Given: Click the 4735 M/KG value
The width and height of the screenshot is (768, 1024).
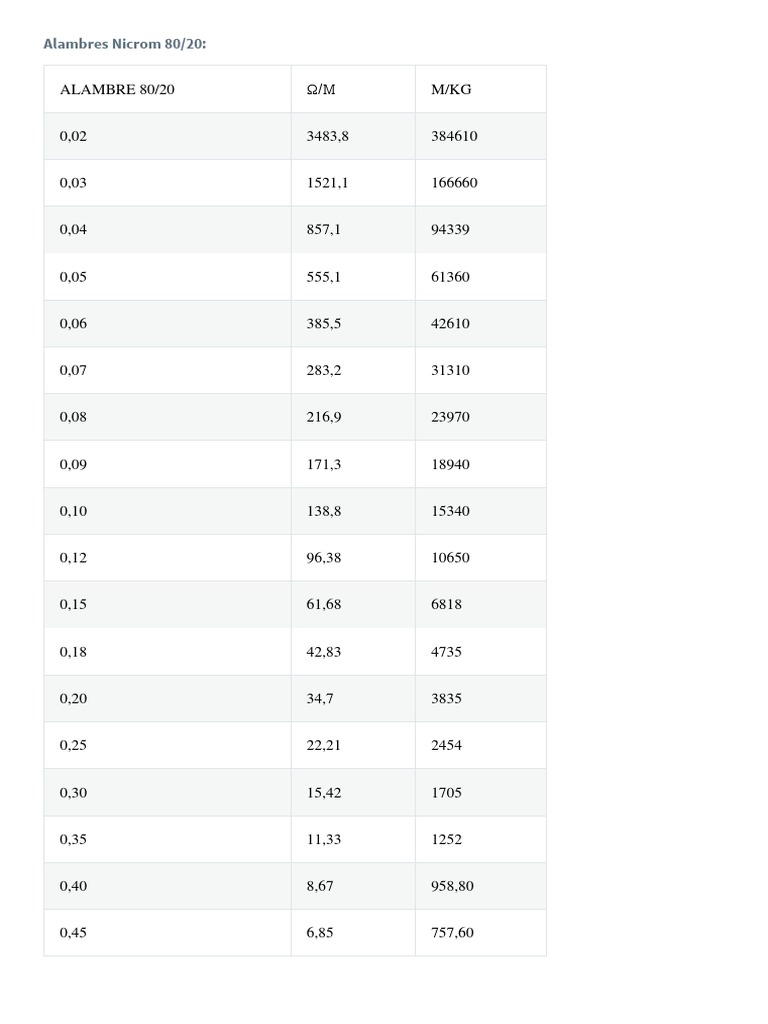Looking at the screenshot, I should click(446, 652).
